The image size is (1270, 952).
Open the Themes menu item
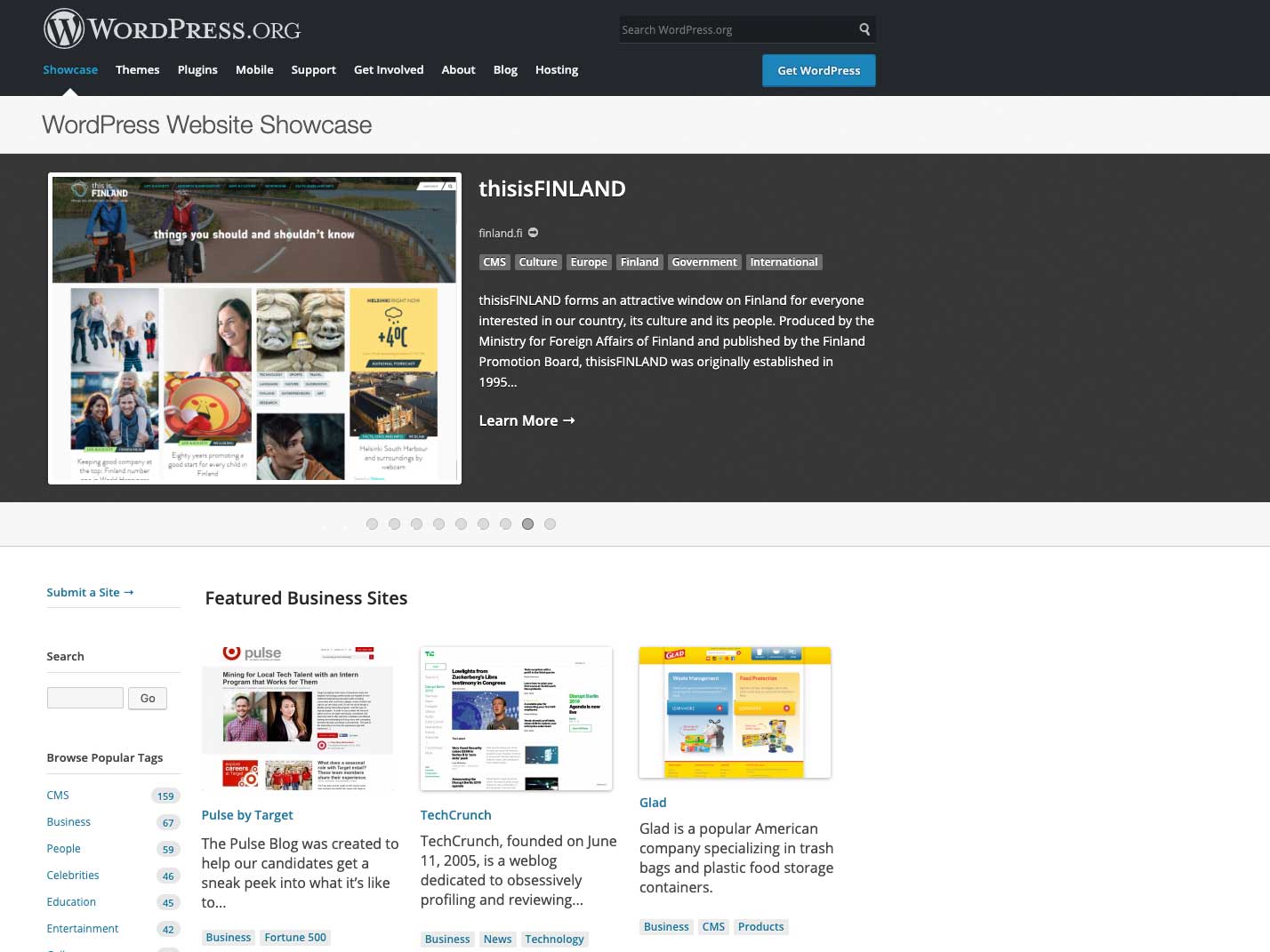(x=138, y=69)
